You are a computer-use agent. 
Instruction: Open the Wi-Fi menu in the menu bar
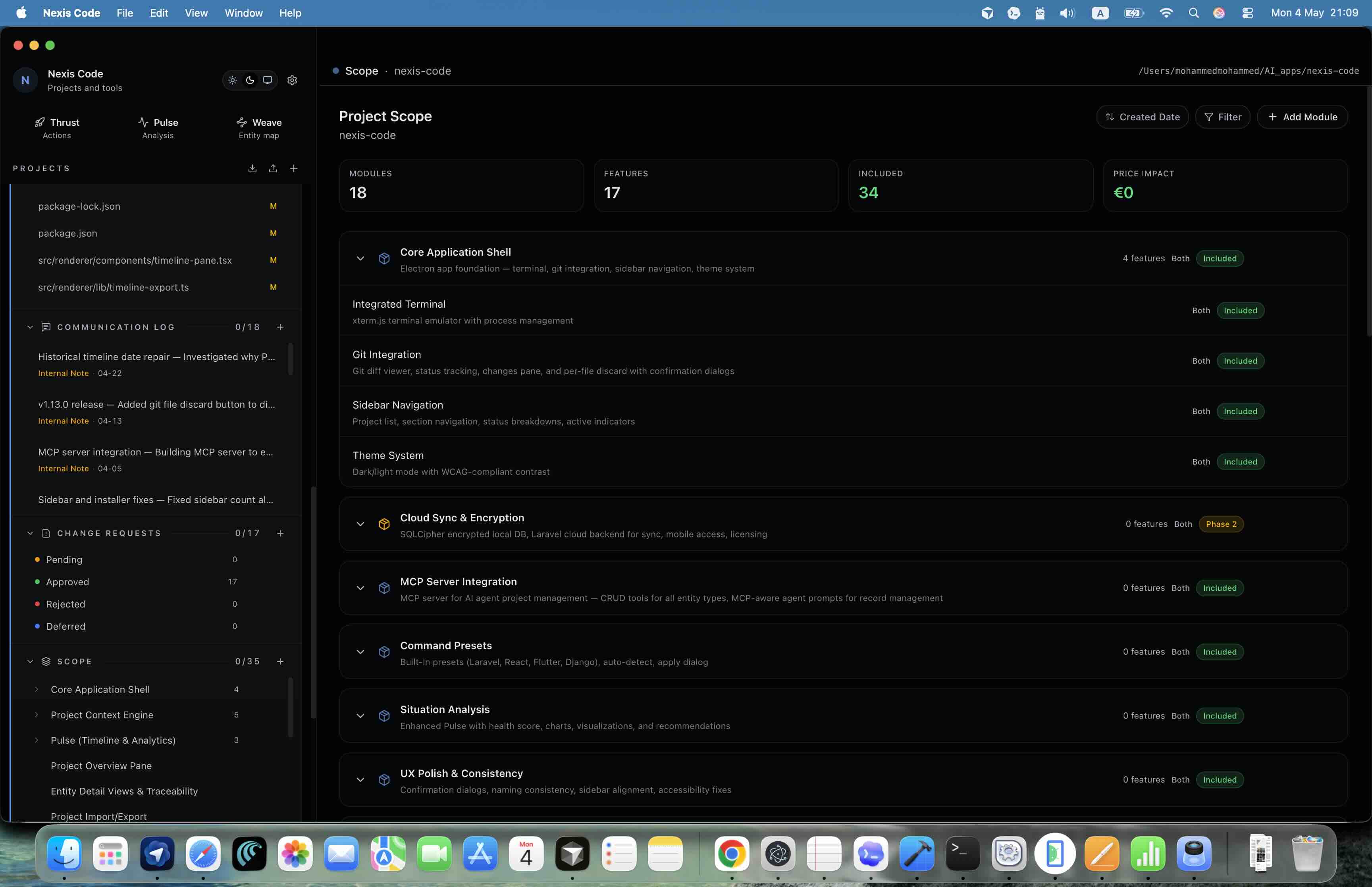pyautogui.click(x=1166, y=13)
